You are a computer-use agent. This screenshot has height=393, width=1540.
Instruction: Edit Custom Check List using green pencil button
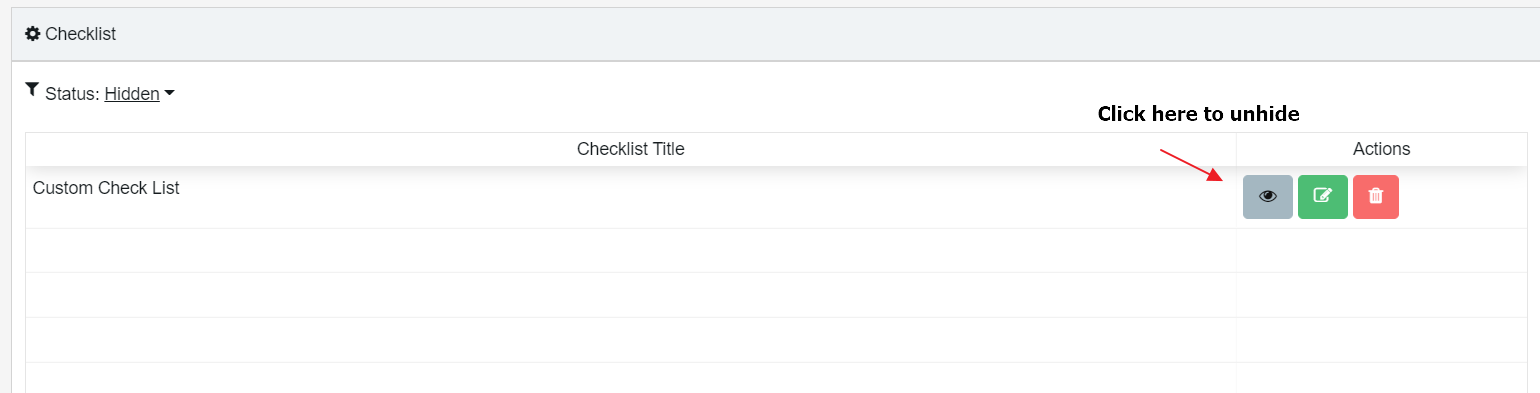pyautogui.click(x=1323, y=197)
